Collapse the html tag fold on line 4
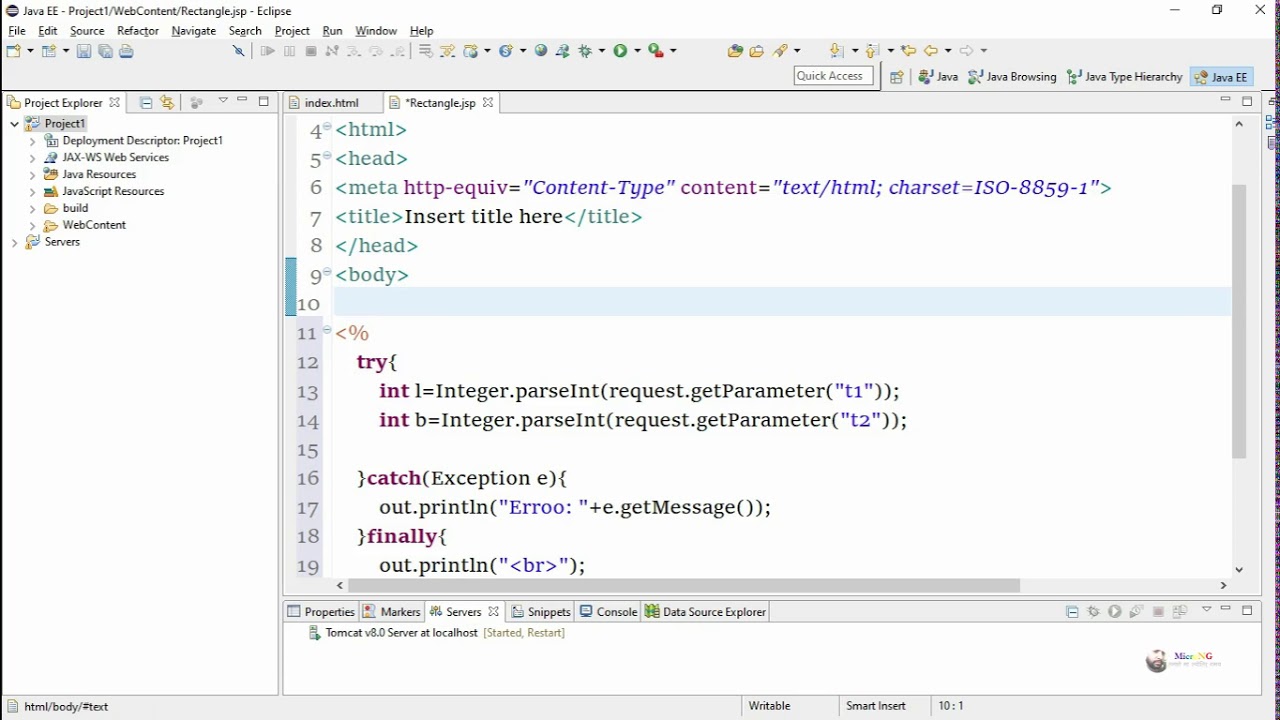 [x=327, y=126]
